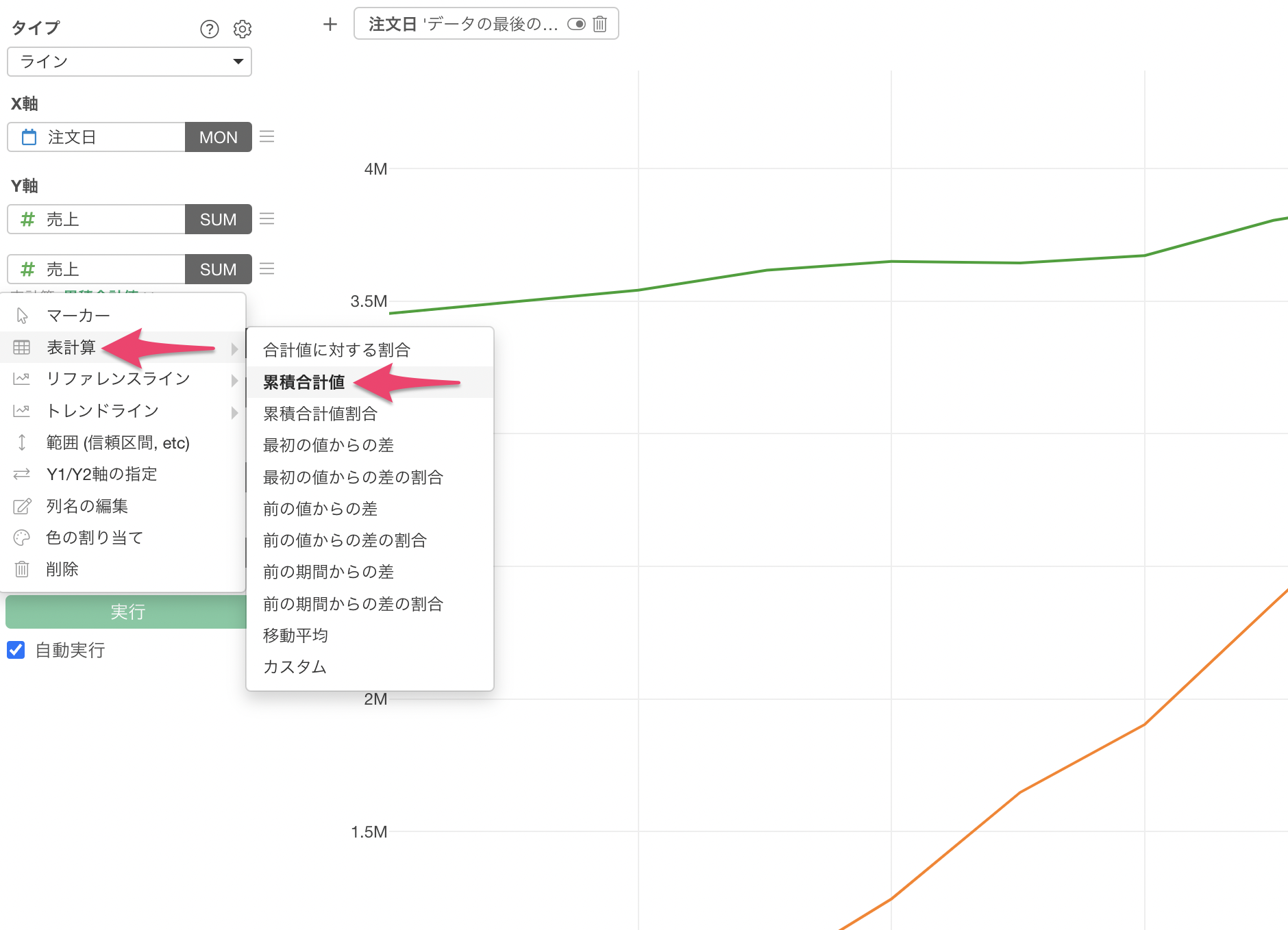Choose 色の割り当て menu item

point(123,538)
